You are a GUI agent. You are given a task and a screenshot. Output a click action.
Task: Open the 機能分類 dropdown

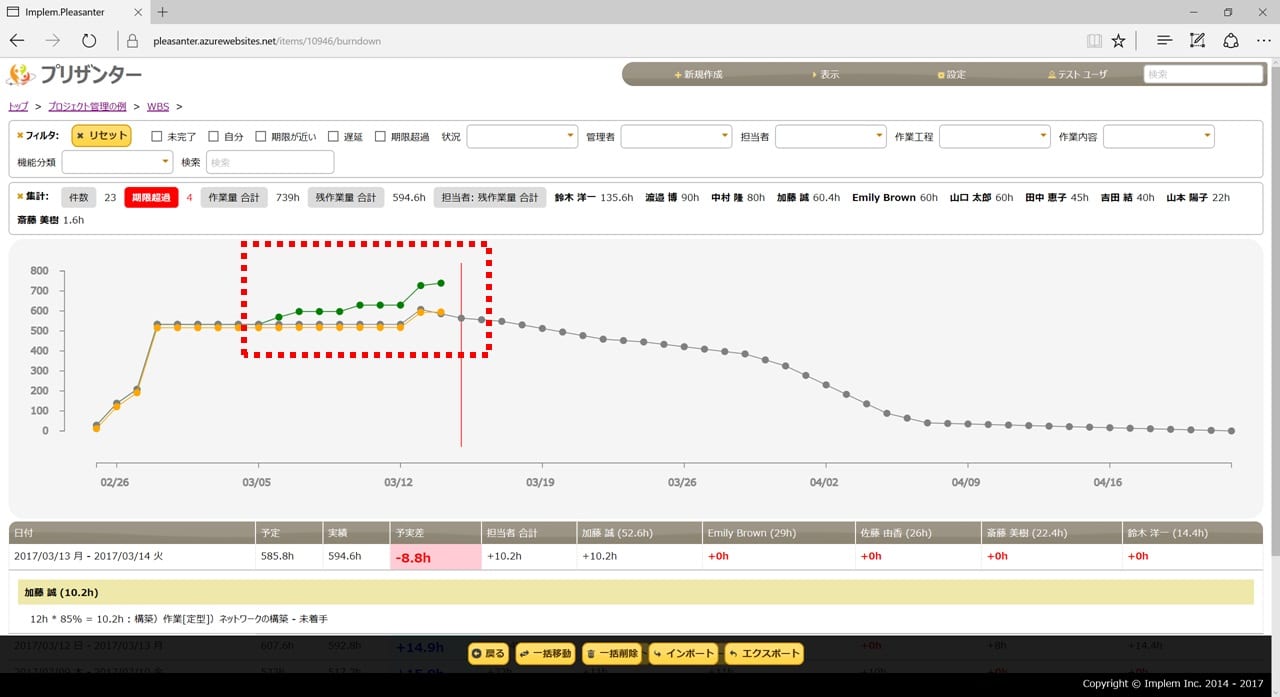point(117,162)
